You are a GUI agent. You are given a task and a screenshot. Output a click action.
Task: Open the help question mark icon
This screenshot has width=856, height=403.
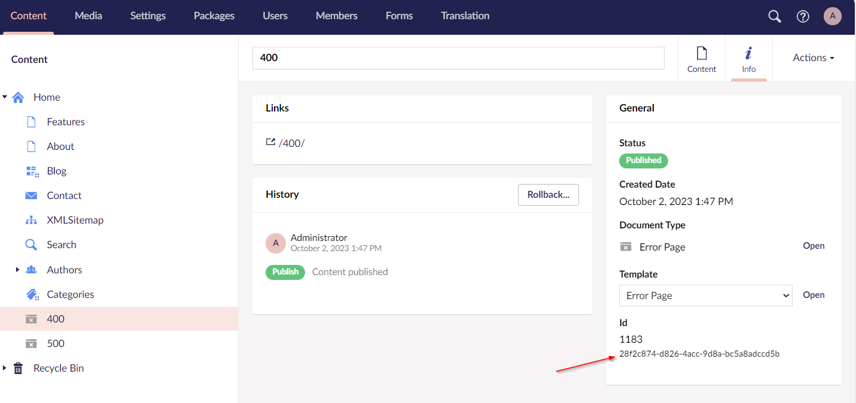[803, 16]
